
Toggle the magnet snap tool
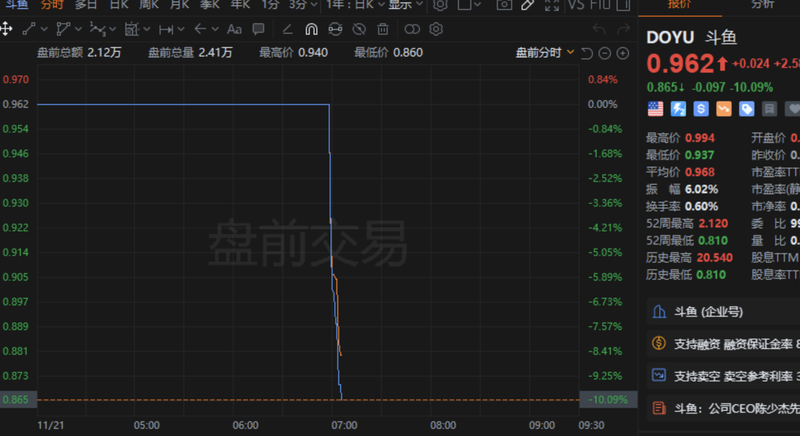(311, 29)
